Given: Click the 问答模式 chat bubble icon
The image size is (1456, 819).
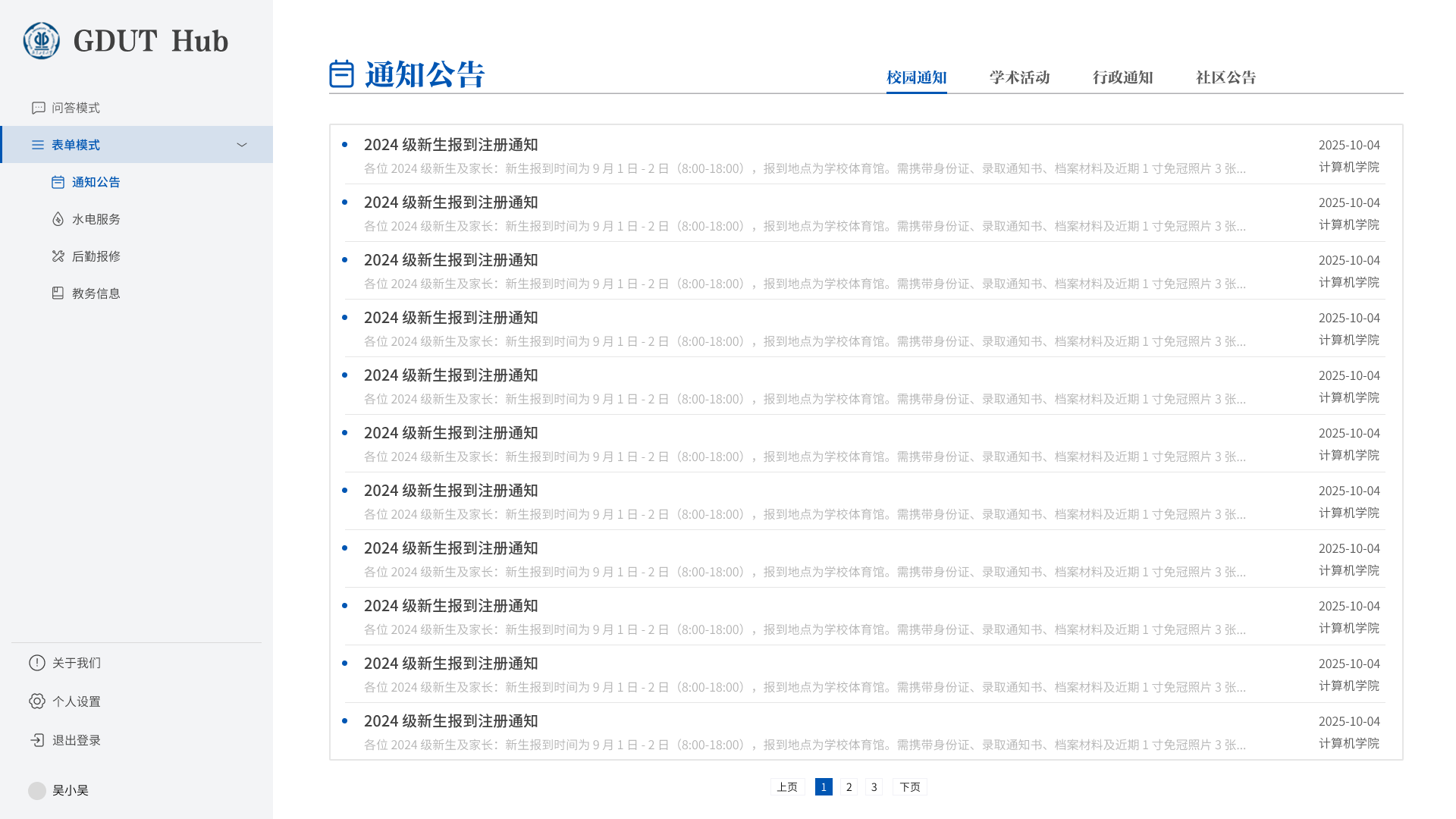Looking at the screenshot, I should pos(38,108).
